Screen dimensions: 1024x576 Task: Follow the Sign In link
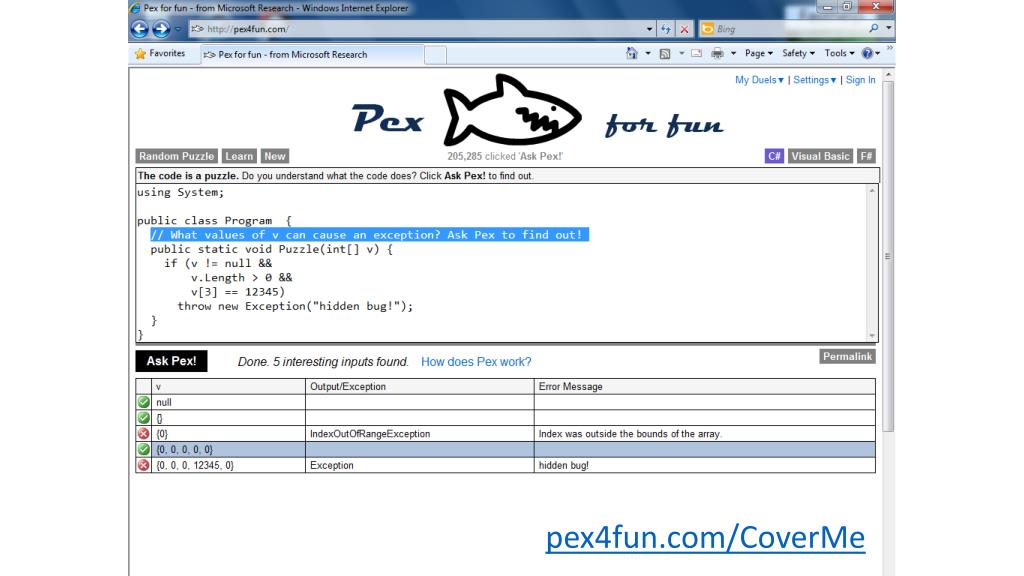point(861,80)
